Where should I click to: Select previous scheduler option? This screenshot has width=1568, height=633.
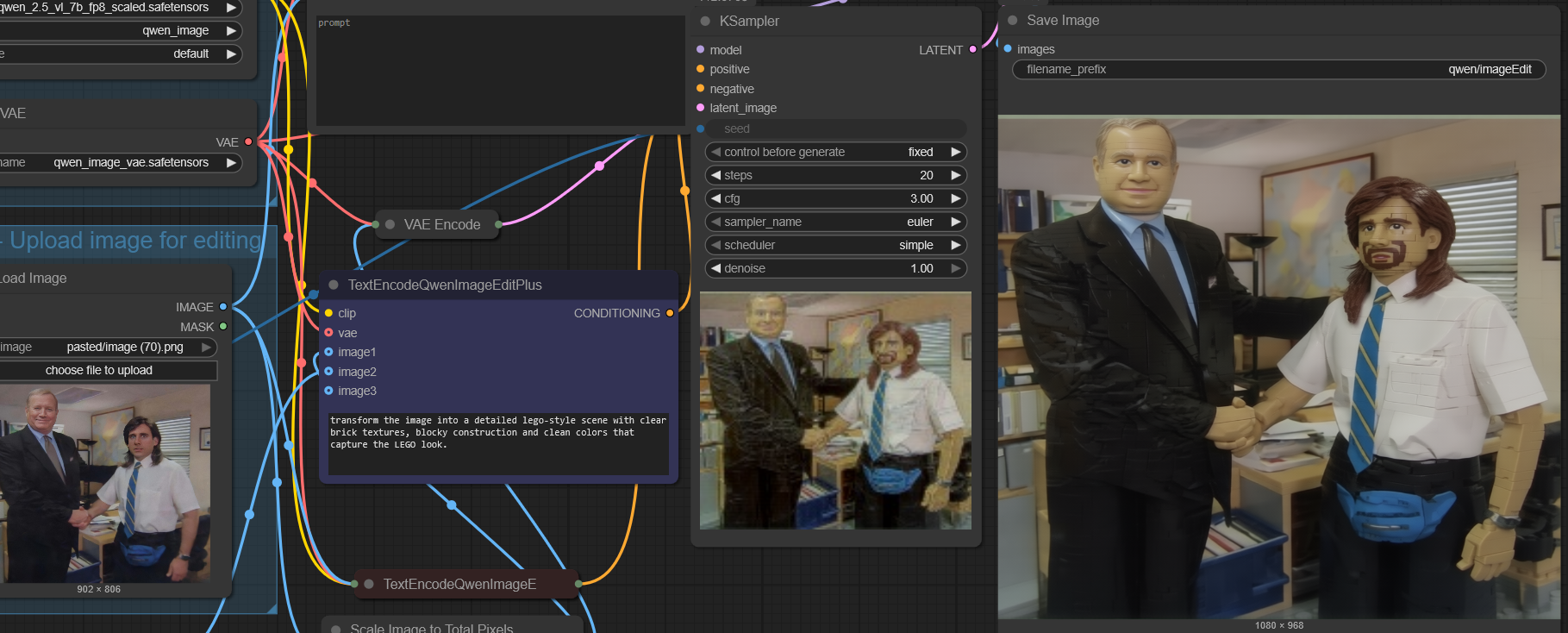pyautogui.click(x=715, y=245)
